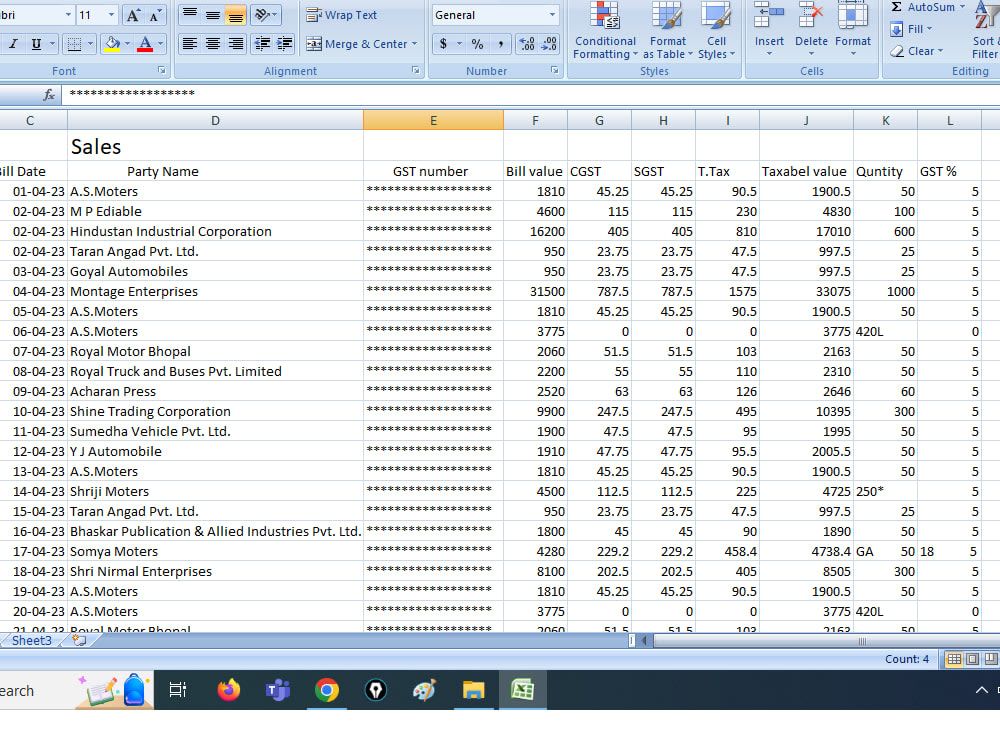Screen dimensions: 1000x750
Task: Apply the yellow Fill Color swatch
Action: (111, 44)
